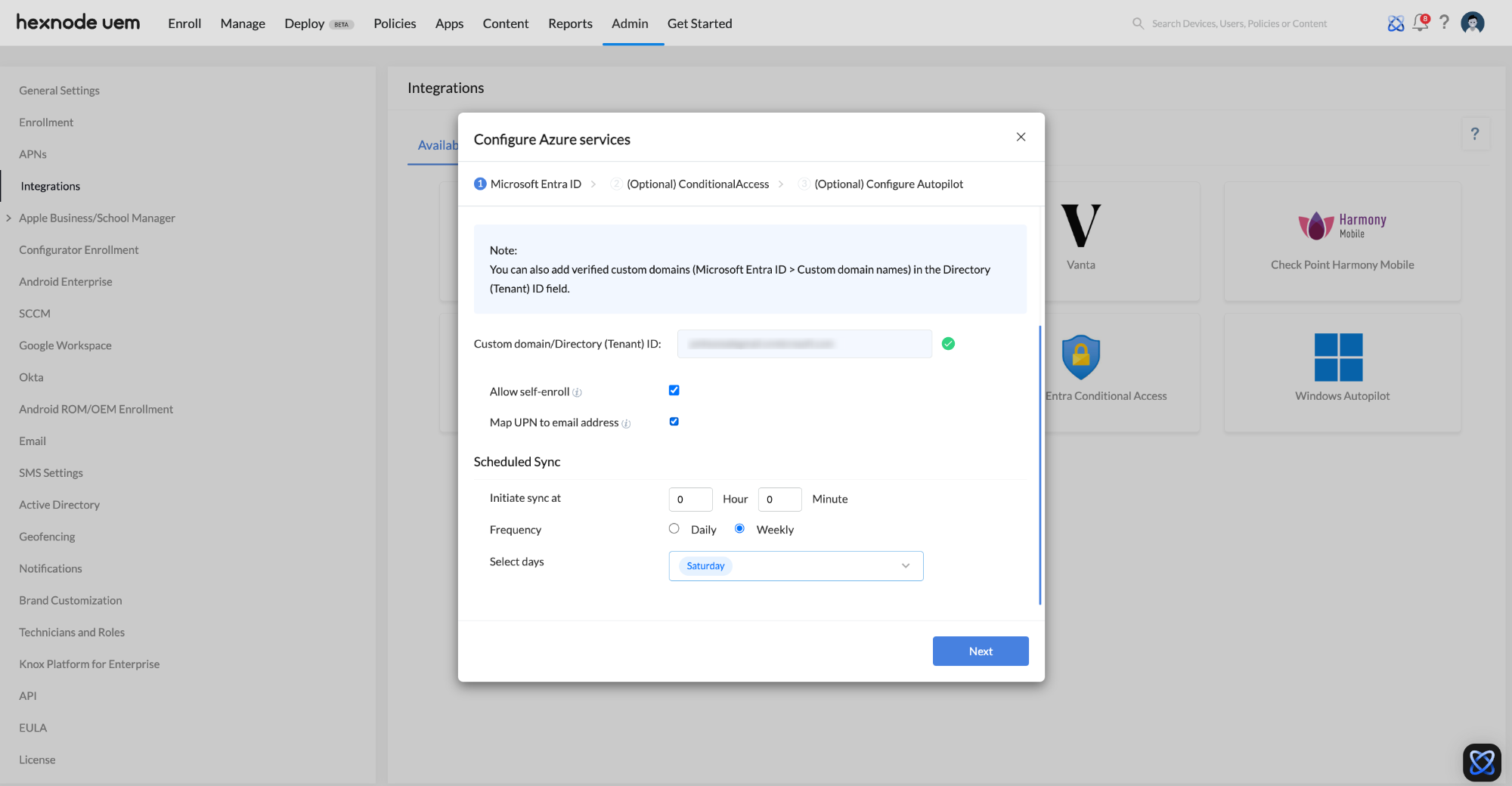The image size is (1512, 786).
Task: Click the info icon next to Allow self-enroll
Action: [x=577, y=392]
